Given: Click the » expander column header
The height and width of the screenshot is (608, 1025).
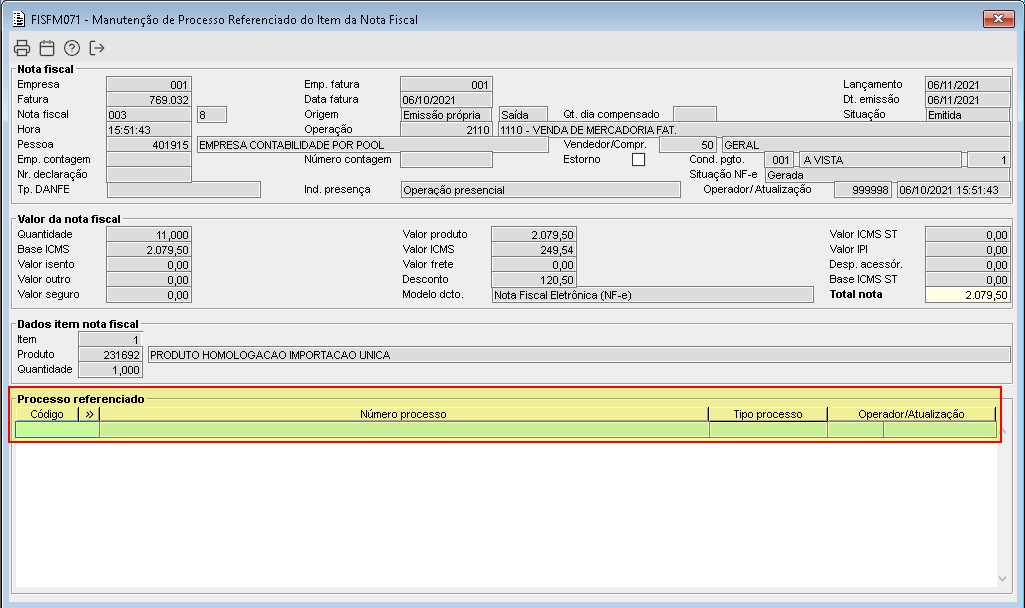Looking at the screenshot, I should [90, 414].
